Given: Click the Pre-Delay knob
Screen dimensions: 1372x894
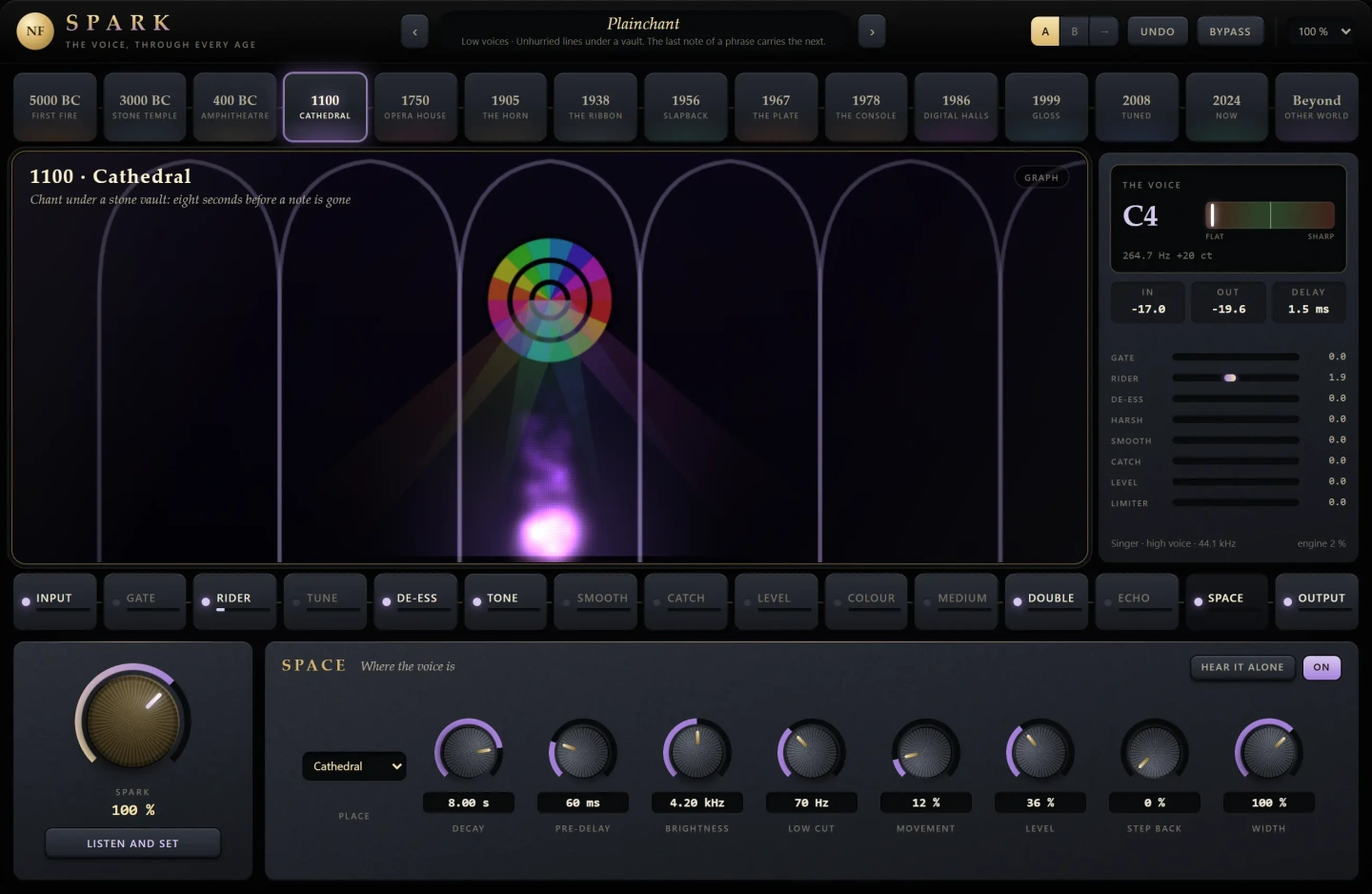Looking at the screenshot, I should tap(583, 752).
